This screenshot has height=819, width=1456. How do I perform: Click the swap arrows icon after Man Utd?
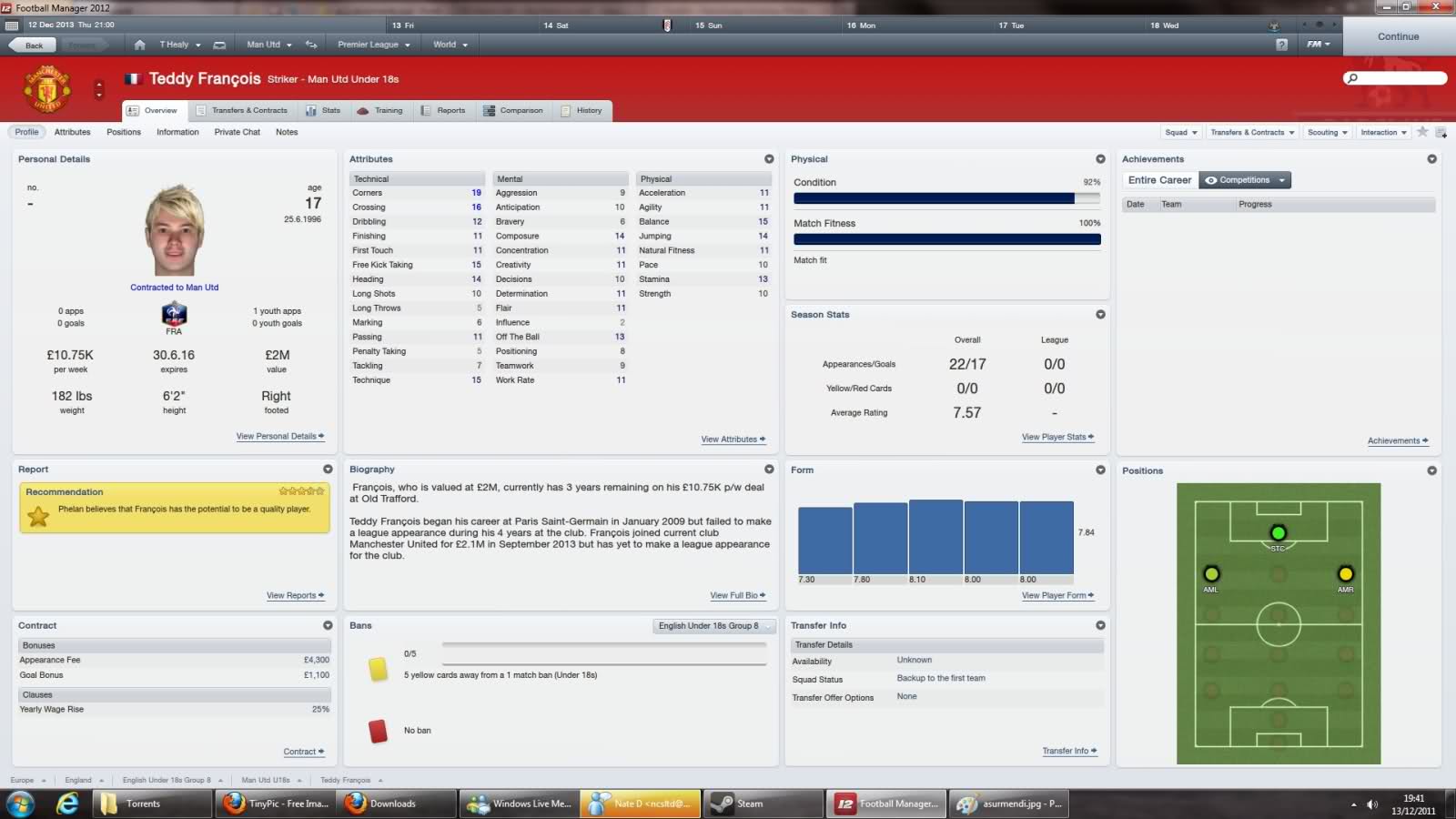[x=311, y=45]
